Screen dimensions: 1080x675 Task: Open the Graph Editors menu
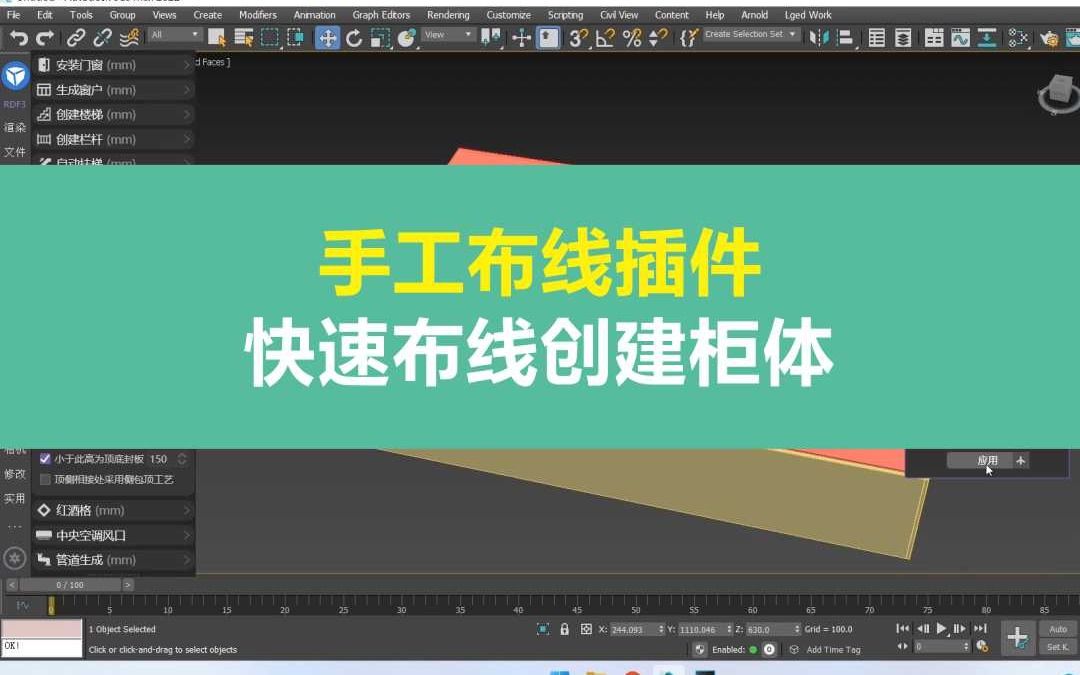[381, 14]
